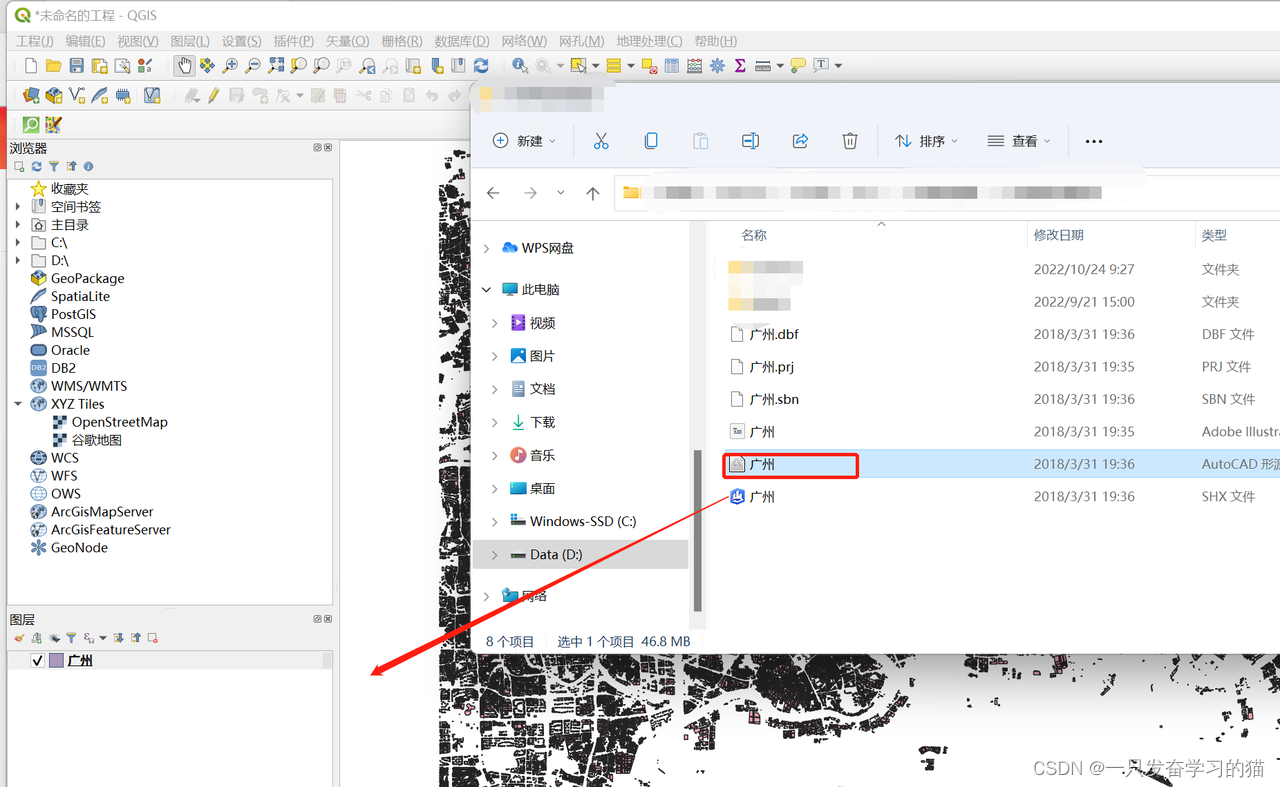
Task: Select 谷歌地图 under XYZ Tiles
Action: tap(96, 440)
